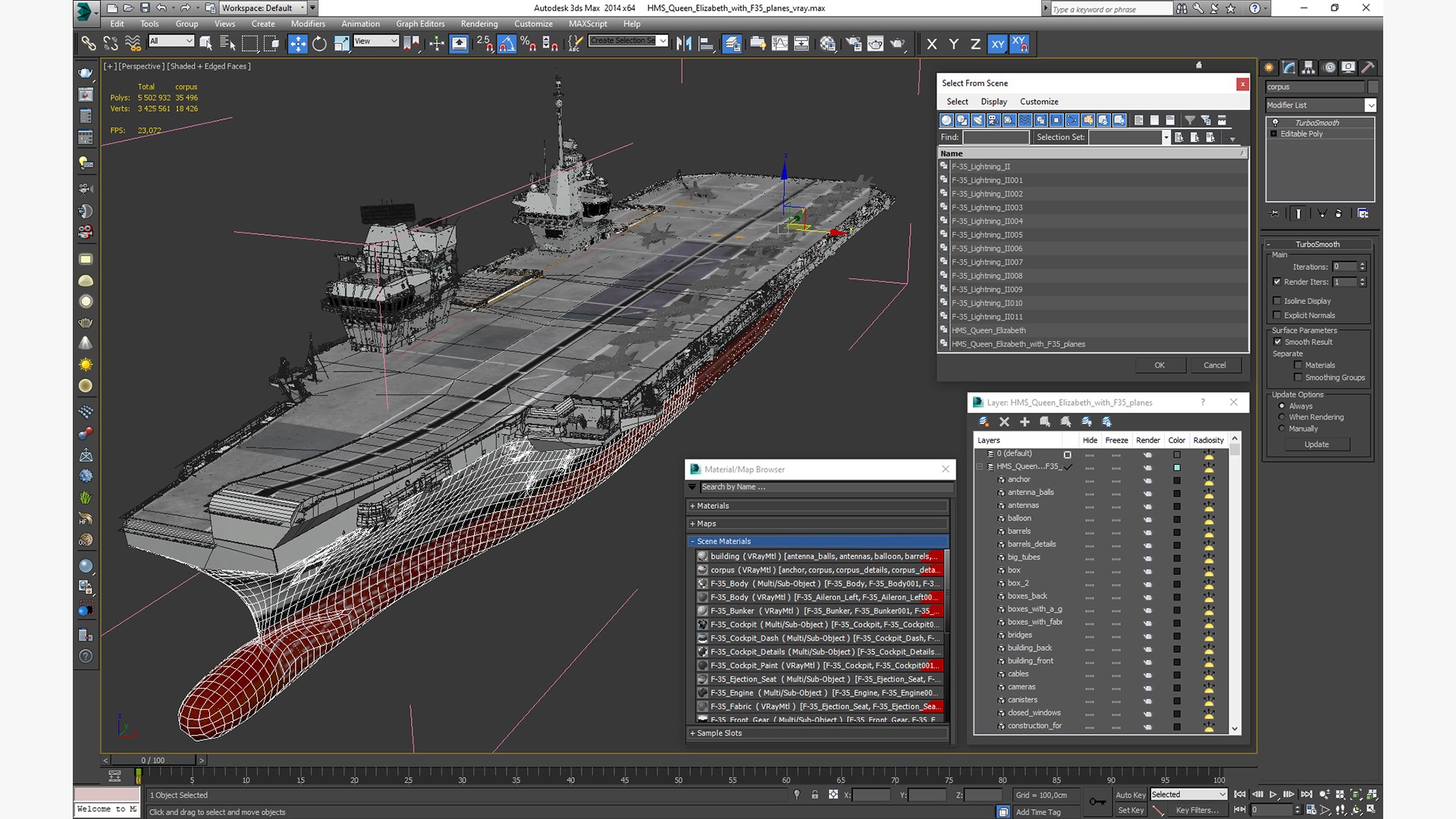This screenshot has width=1456, height=819.
Task: Toggle Percent Snap in main toolbar
Action: [529, 44]
